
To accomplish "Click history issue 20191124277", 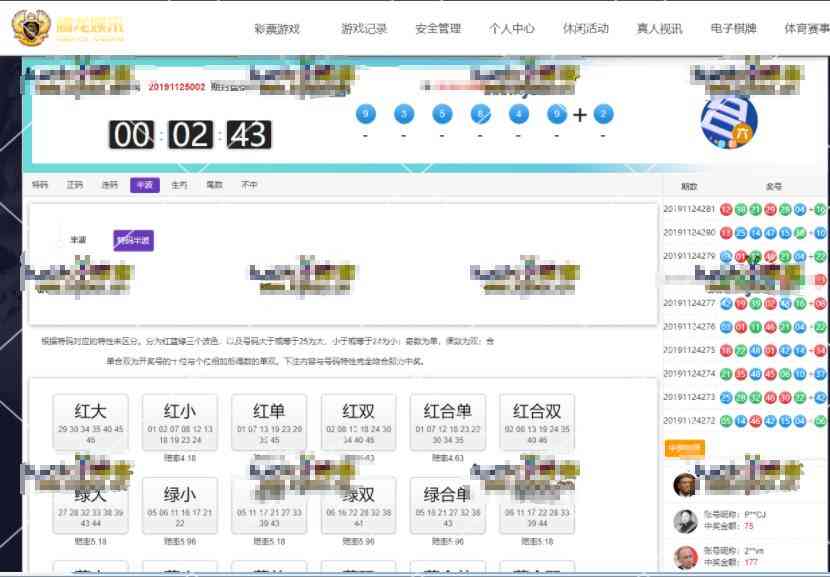I will 689,303.
